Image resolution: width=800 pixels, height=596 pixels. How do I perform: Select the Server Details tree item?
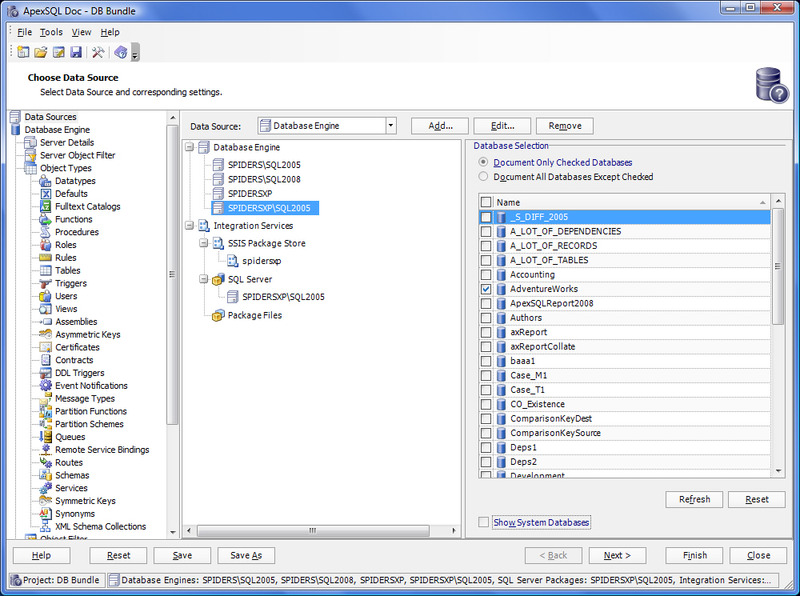67,142
